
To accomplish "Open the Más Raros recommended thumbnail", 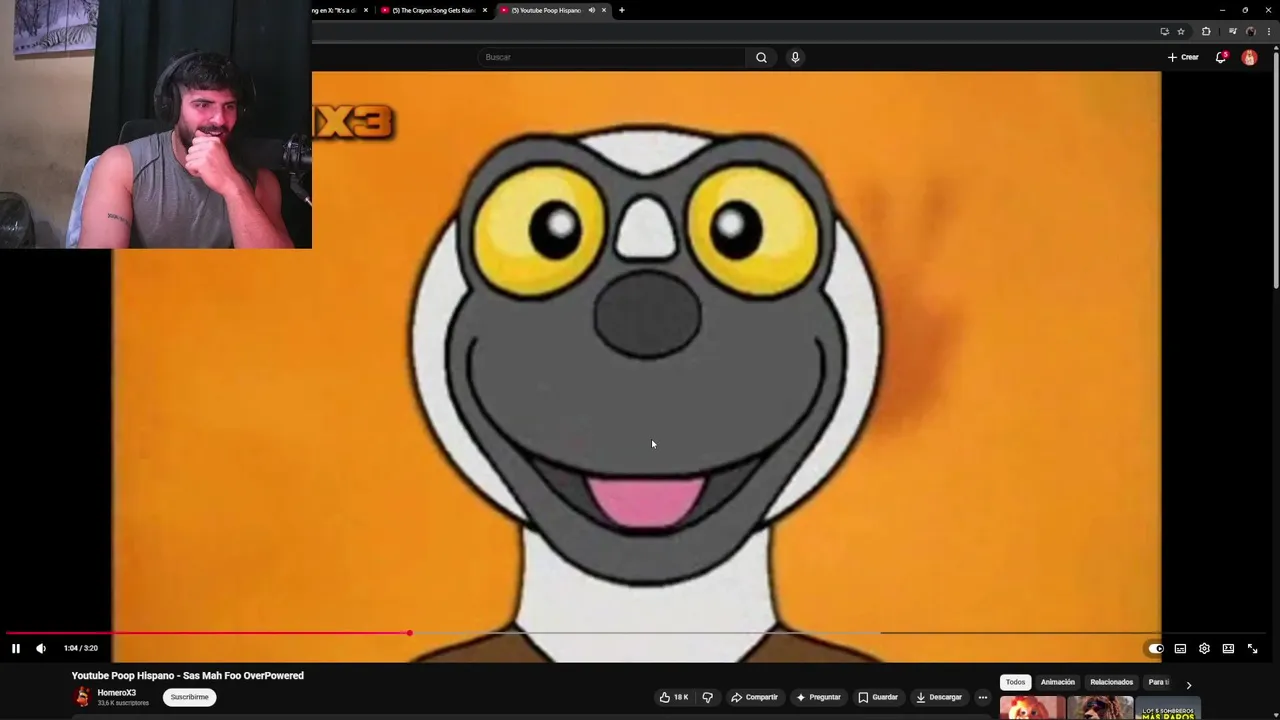I will click(x=1168, y=709).
